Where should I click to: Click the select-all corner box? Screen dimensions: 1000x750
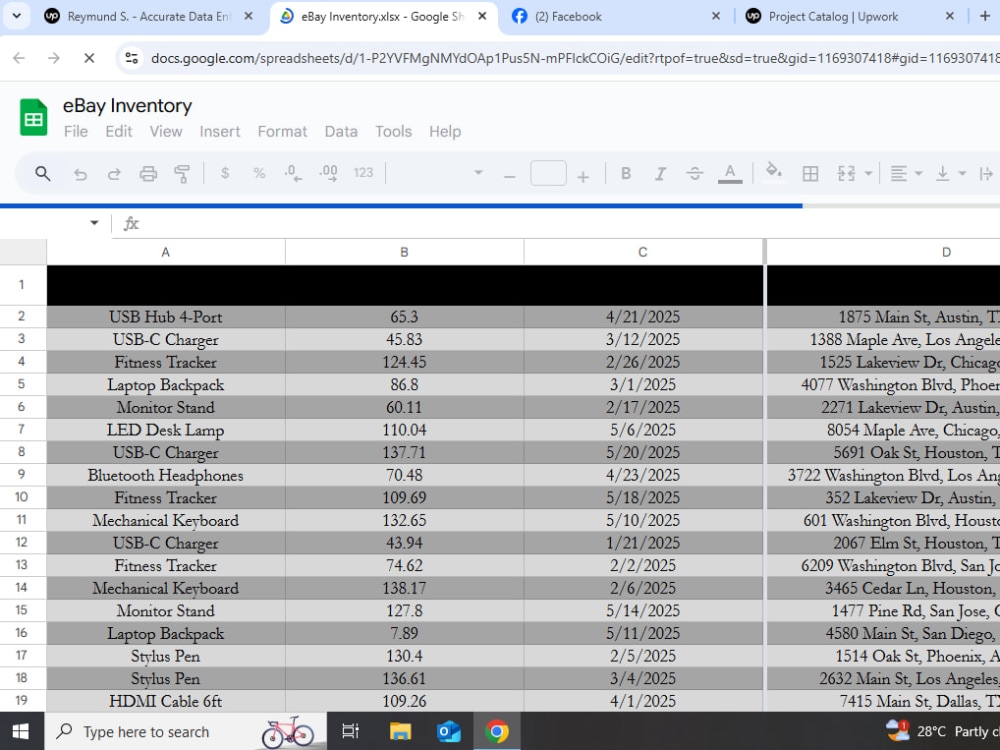pos(23,252)
